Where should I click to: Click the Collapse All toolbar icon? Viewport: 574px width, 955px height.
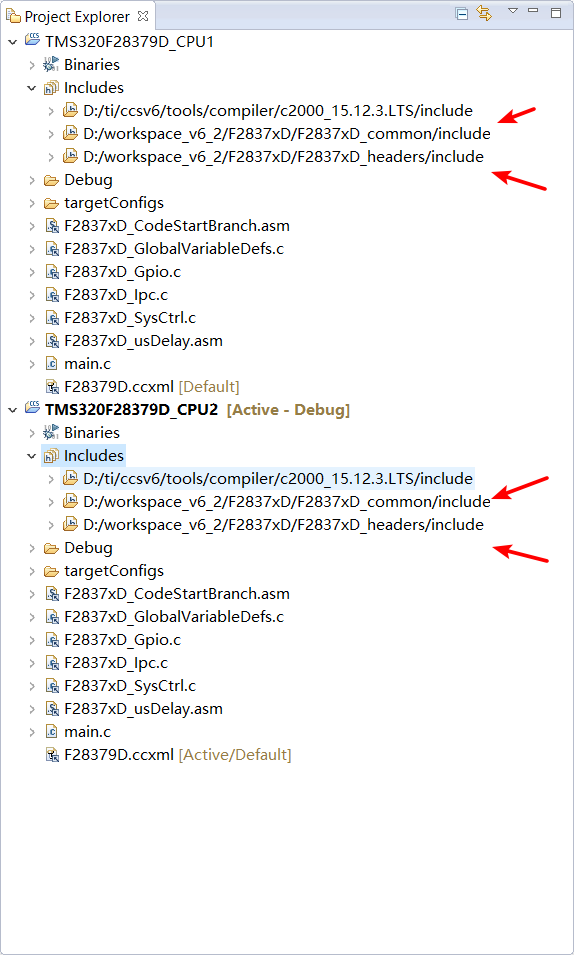462,13
